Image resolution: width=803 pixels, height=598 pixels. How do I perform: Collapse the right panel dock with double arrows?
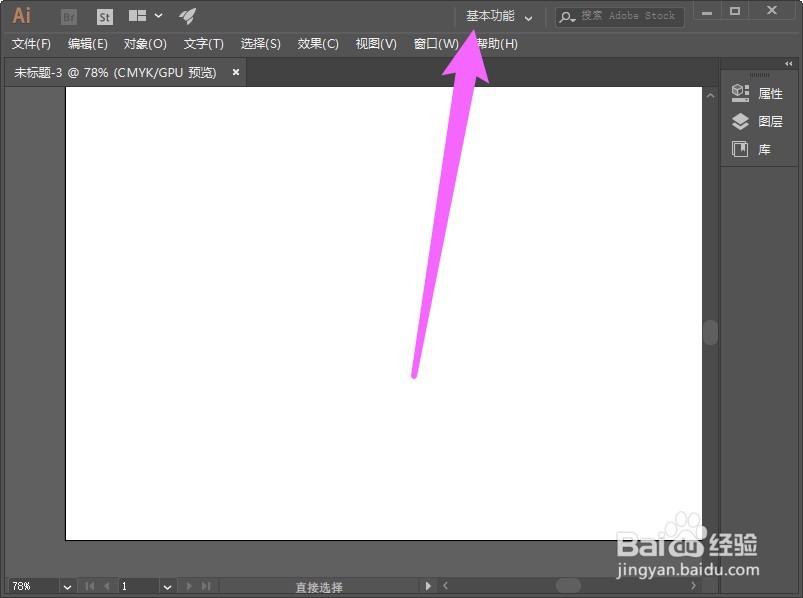(x=788, y=63)
